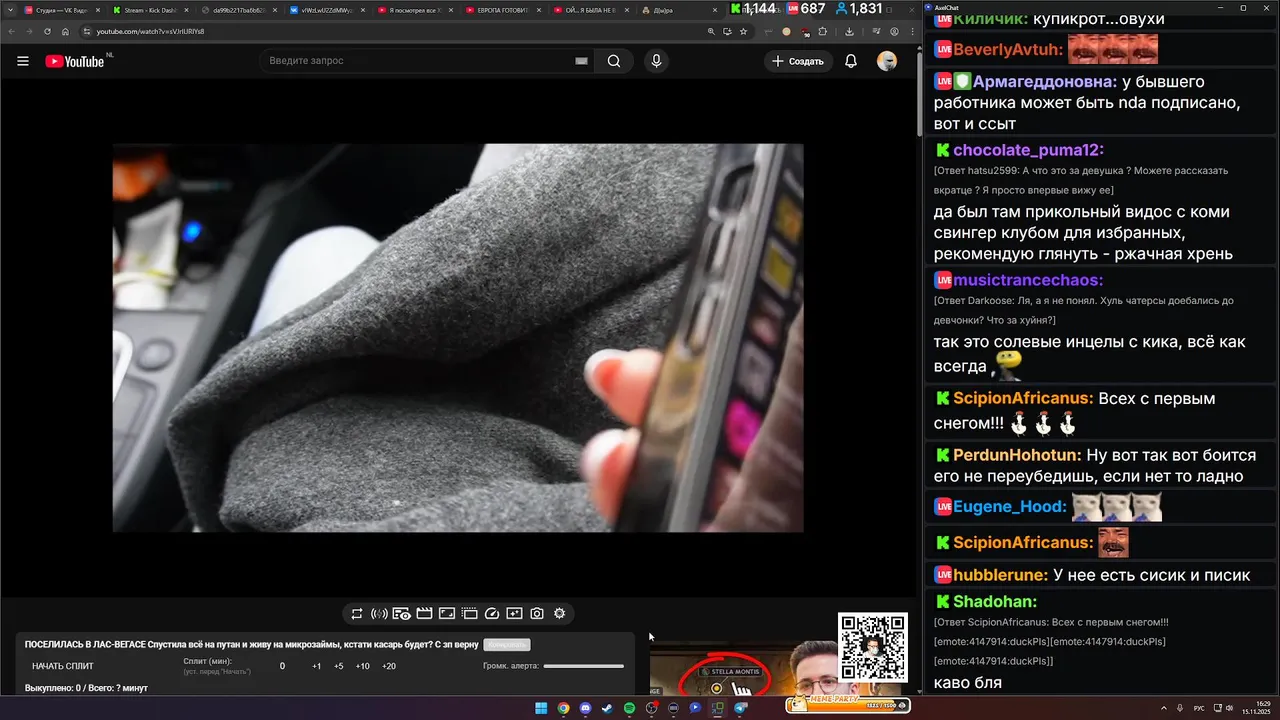
Task: Click username hubblerune in chat
Action: [x=1001, y=575]
